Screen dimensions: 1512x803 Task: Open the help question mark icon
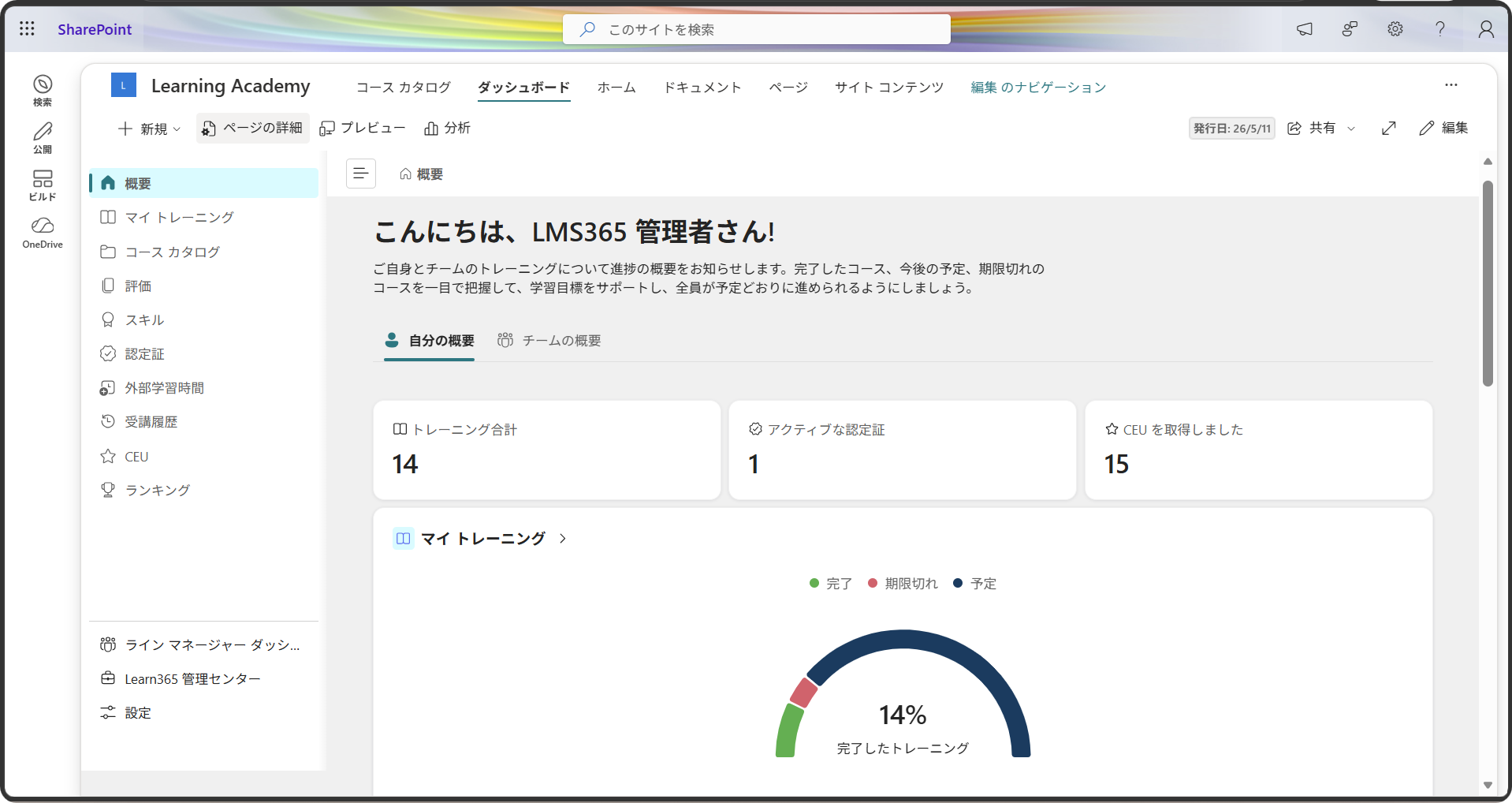click(x=1440, y=29)
